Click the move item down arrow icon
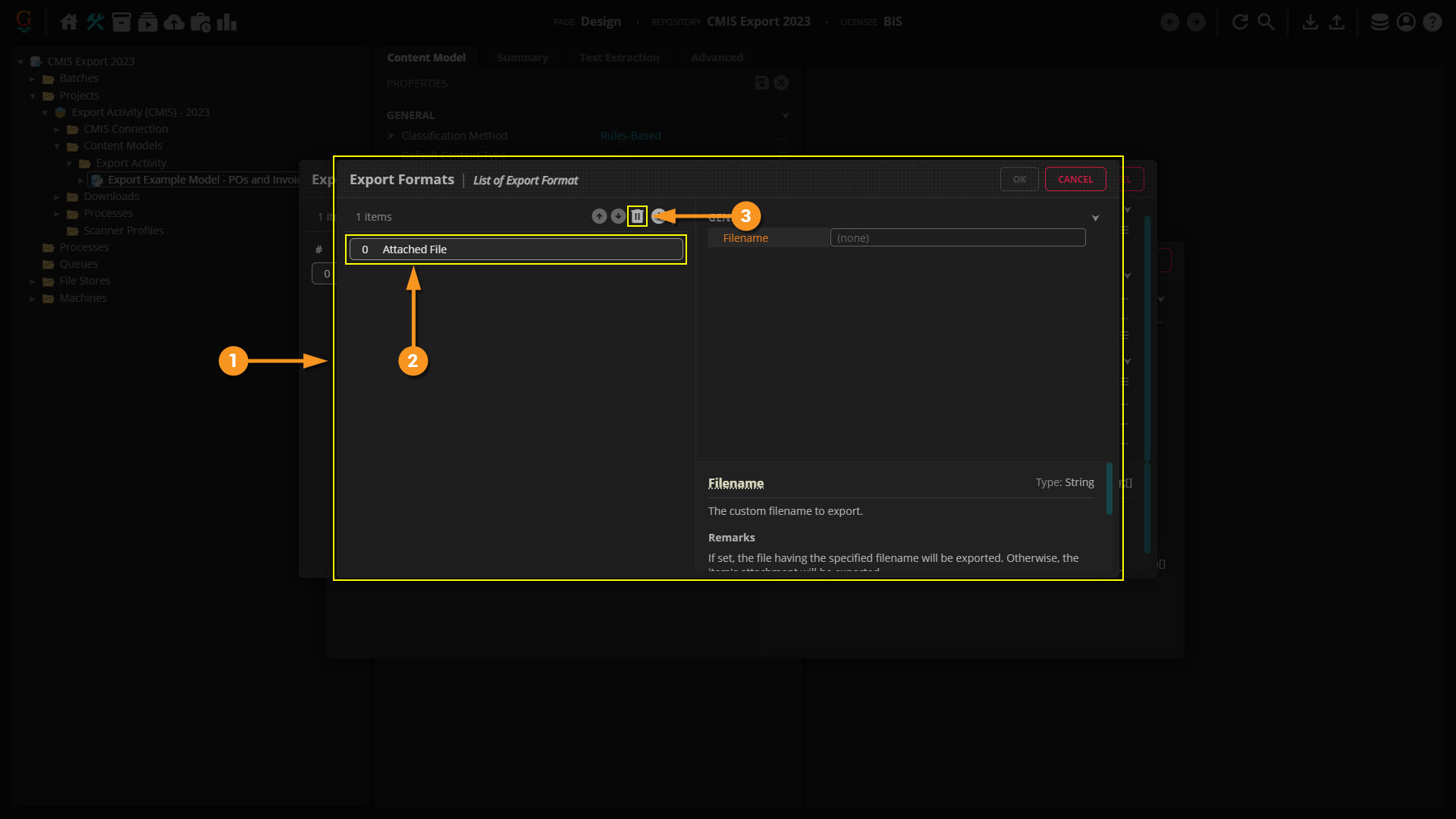1456x819 pixels. coord(618,216)
